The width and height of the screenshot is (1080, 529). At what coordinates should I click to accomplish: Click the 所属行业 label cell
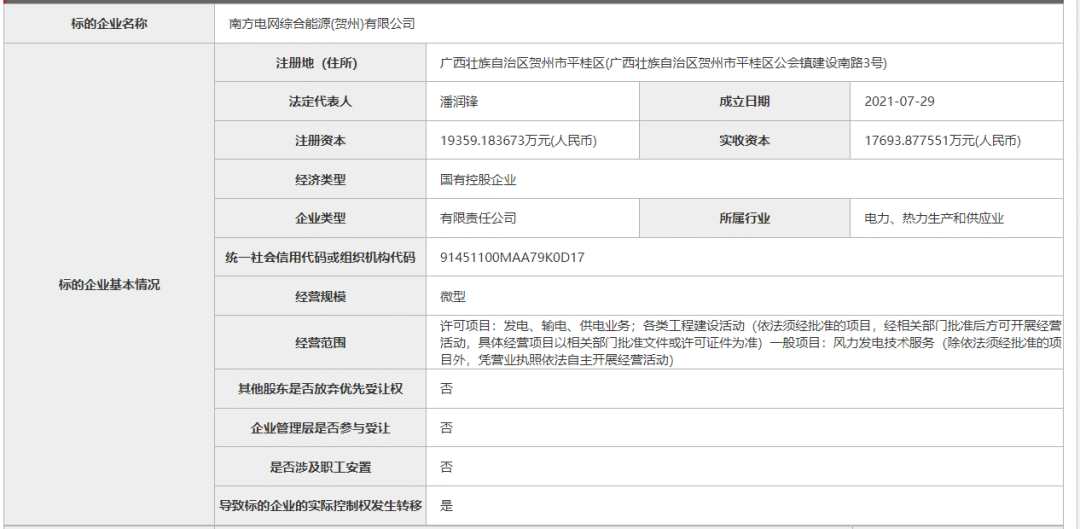(x=744, y=218)
